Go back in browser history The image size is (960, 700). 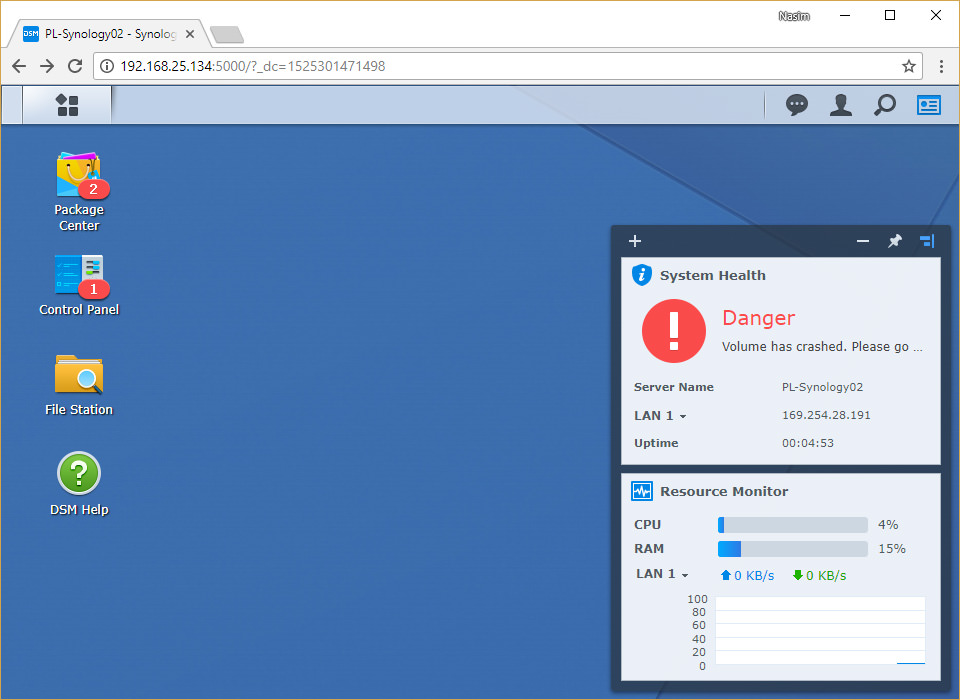click(19, 66)
